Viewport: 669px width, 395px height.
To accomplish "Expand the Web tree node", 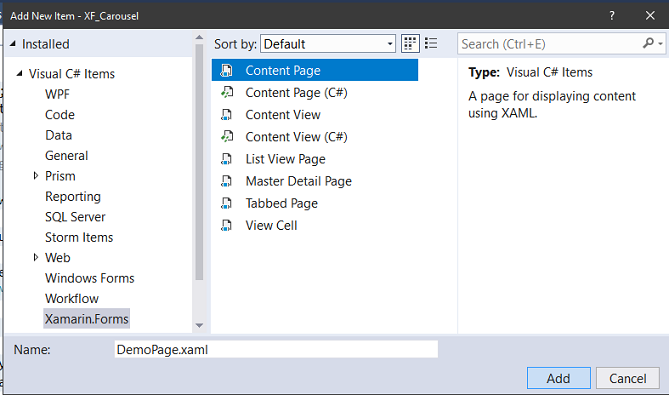I will pos(36,257).
